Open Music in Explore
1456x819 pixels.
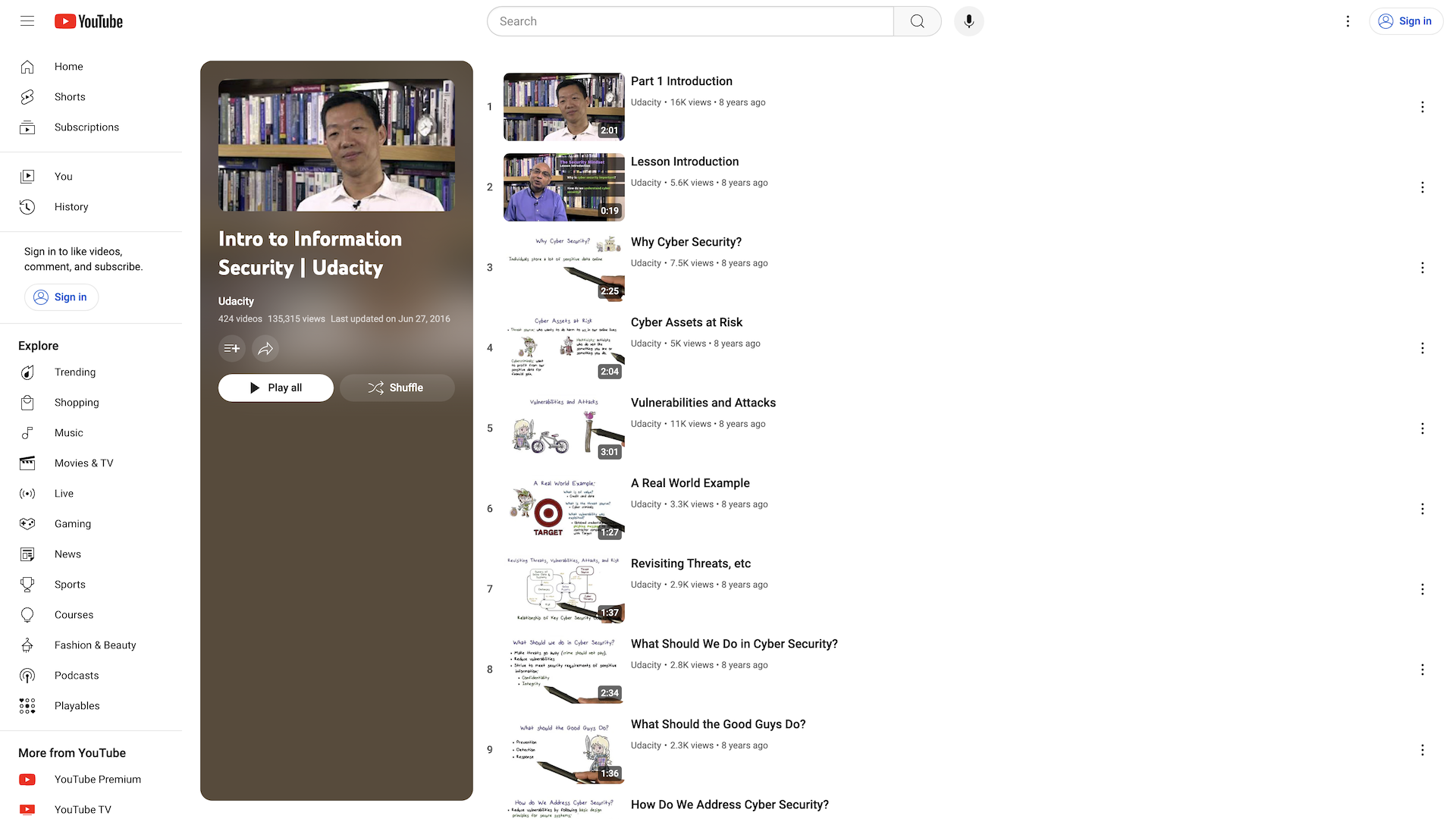pos(91,433)
